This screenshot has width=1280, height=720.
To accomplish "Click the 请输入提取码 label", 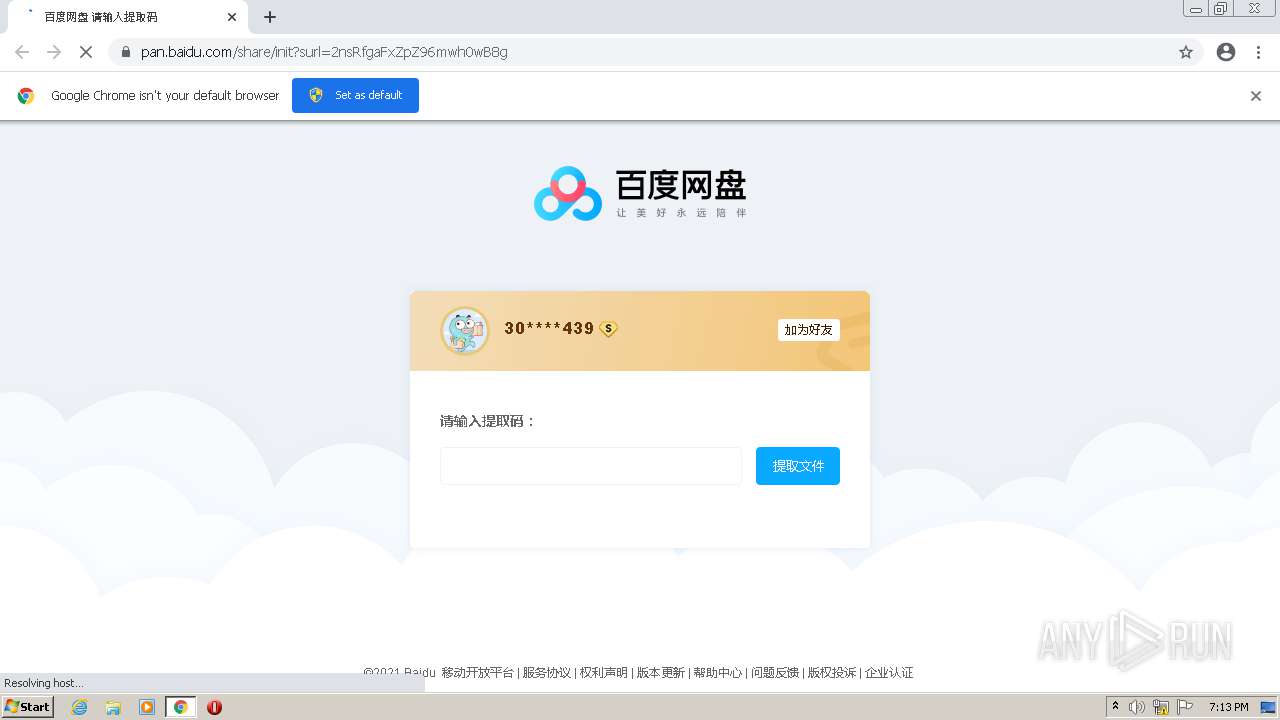I will (488, 421).
